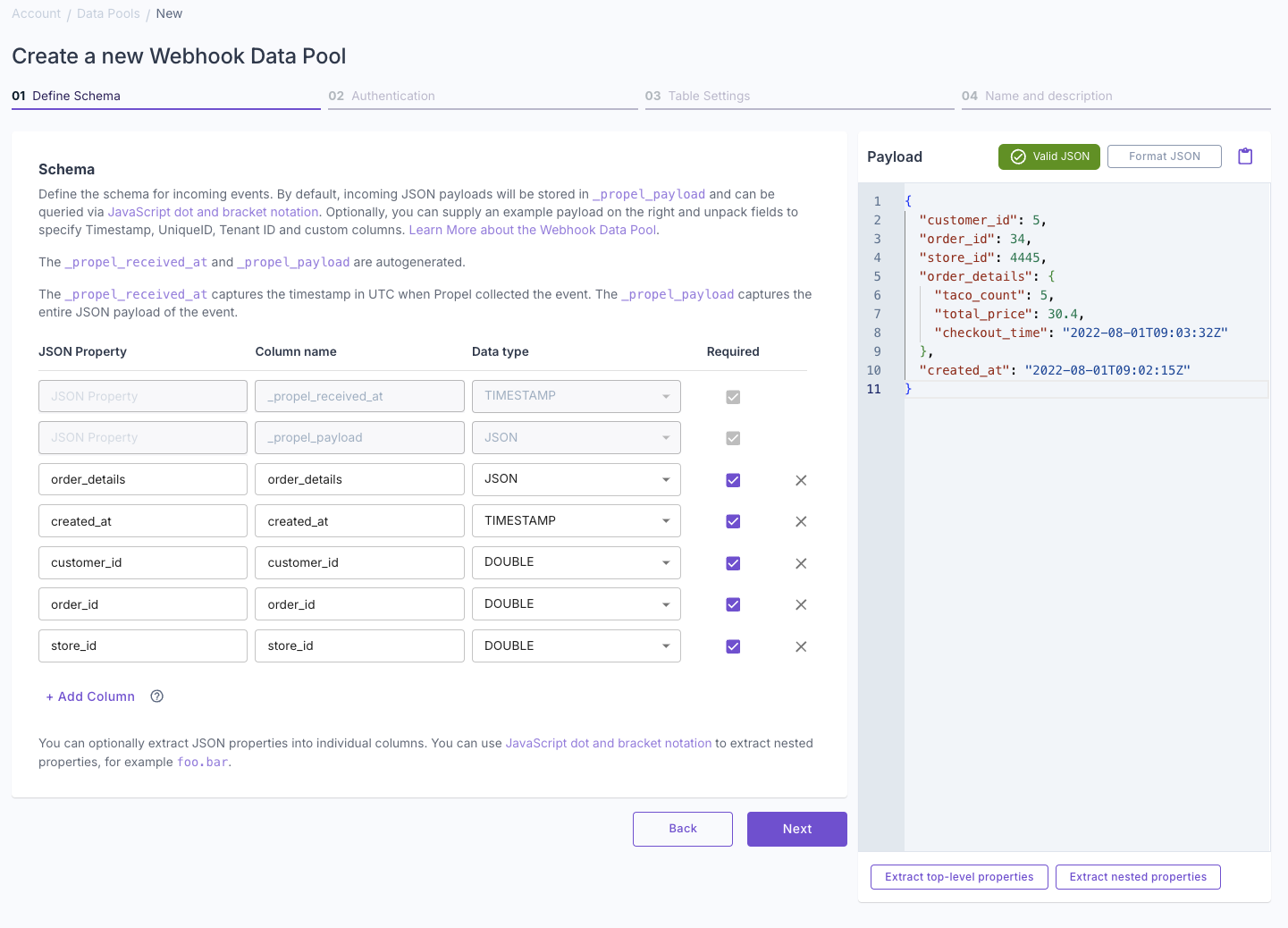Image resolution: width=1288 pixels, height=928 pixels.
Task: Delete the order_id schema row
Action: click(801, 604)
